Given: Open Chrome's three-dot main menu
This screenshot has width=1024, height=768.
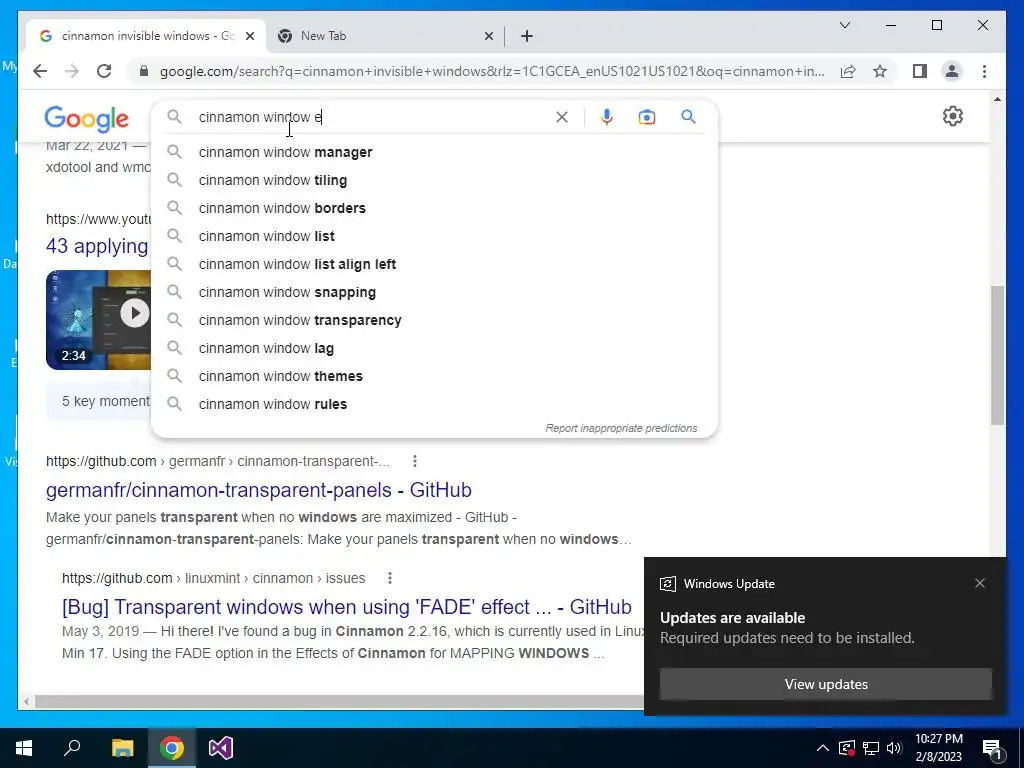Looking at the screenshot, I should pyautogui.click(x=984, y=71).
